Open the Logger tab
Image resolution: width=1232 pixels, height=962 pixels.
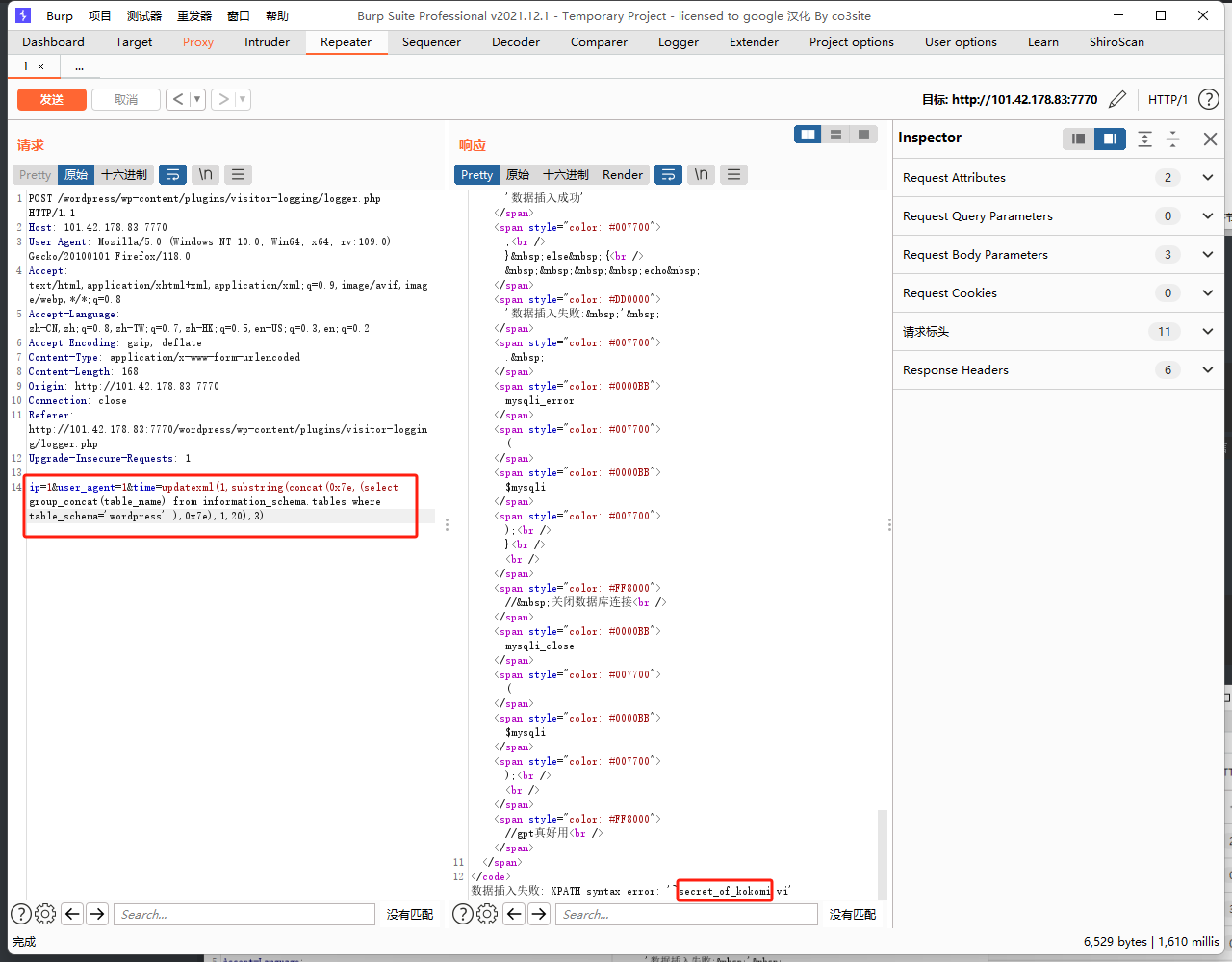679,41
